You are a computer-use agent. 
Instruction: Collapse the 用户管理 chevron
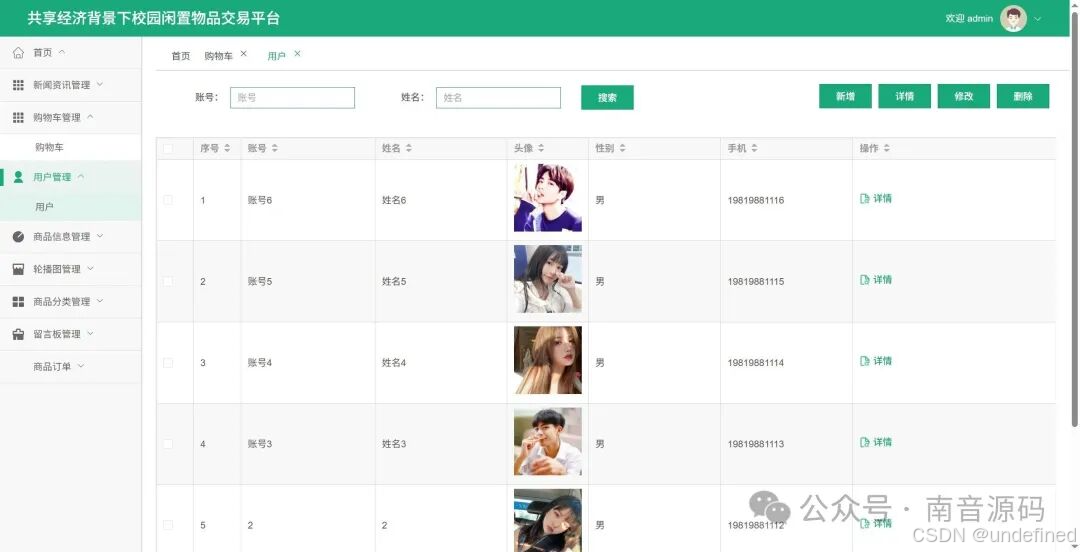pyautogui.click(x=81, y=177)
